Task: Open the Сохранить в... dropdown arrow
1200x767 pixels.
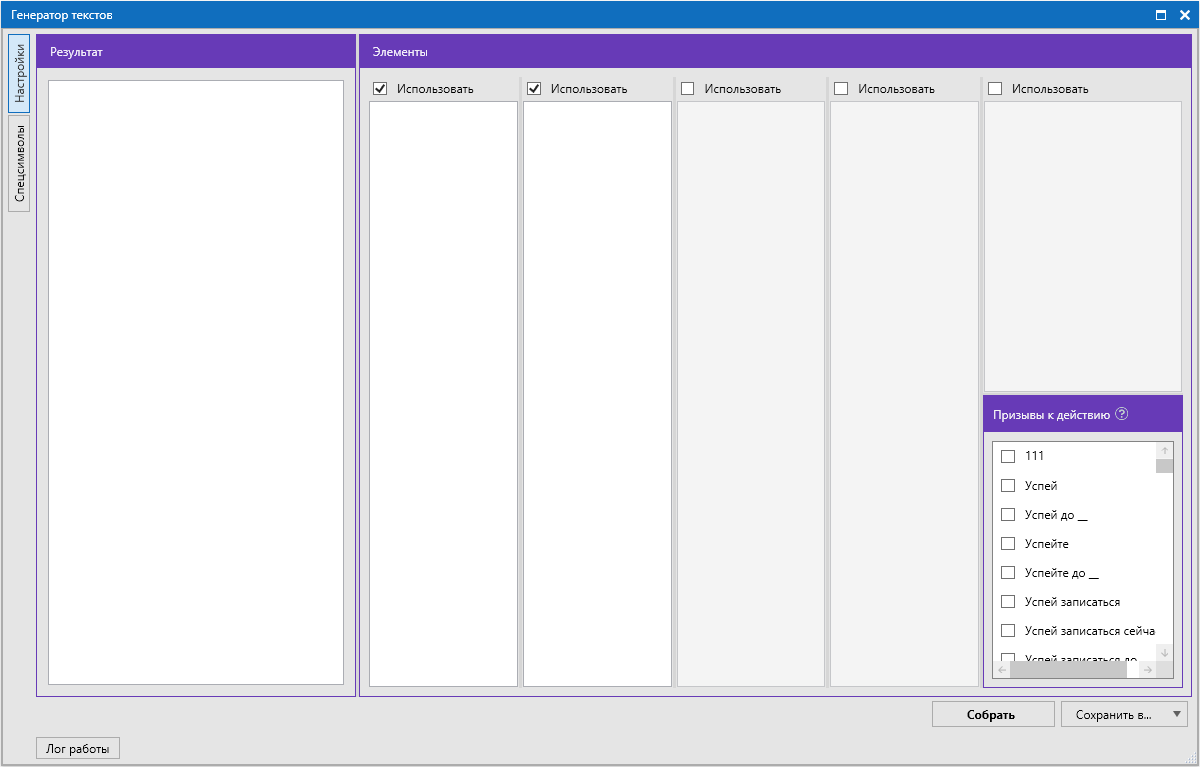Action: [1176, 714]
